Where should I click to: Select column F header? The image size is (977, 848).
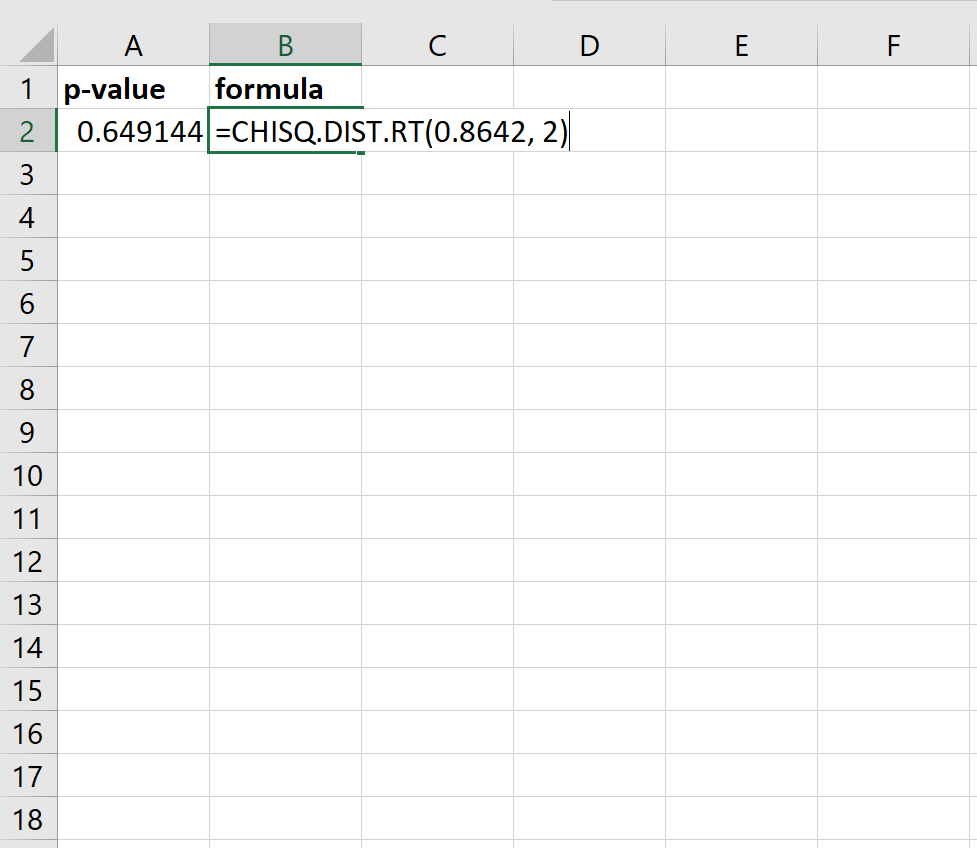click(894, 45)
